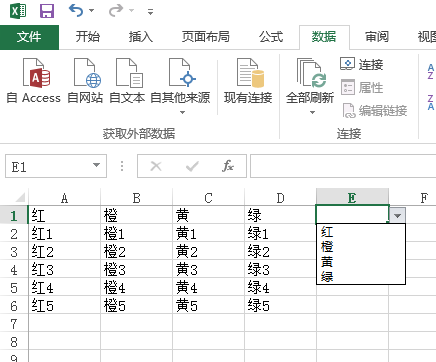The width and height of the screenshot is (436, 362).
Task: Switch to the 公式 tab
Action: tap(271, 37)
